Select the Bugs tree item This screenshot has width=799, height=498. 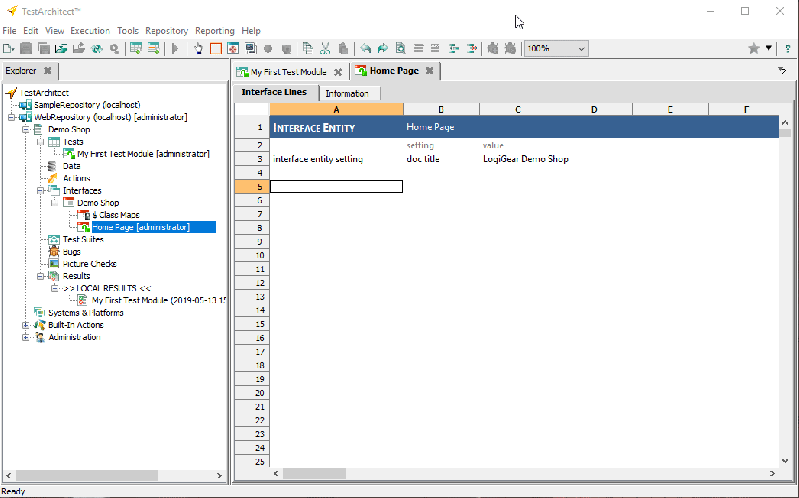[x=71, y=252]
